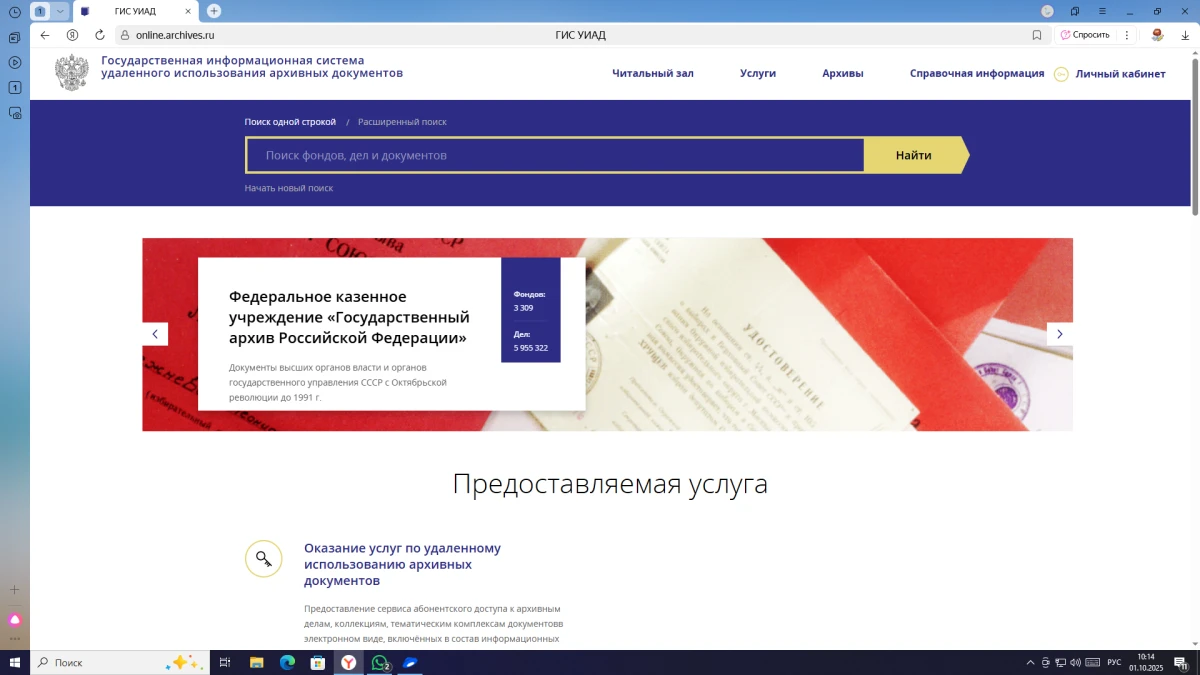Click the Начать новый поиск link
The height and width of the screenshot is (675, 1200).
(x=289, y=188)
